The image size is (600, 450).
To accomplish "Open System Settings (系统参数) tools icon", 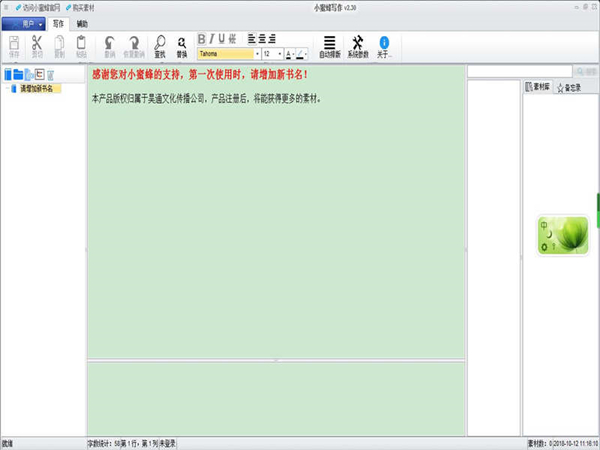I will tap(358, 45).
